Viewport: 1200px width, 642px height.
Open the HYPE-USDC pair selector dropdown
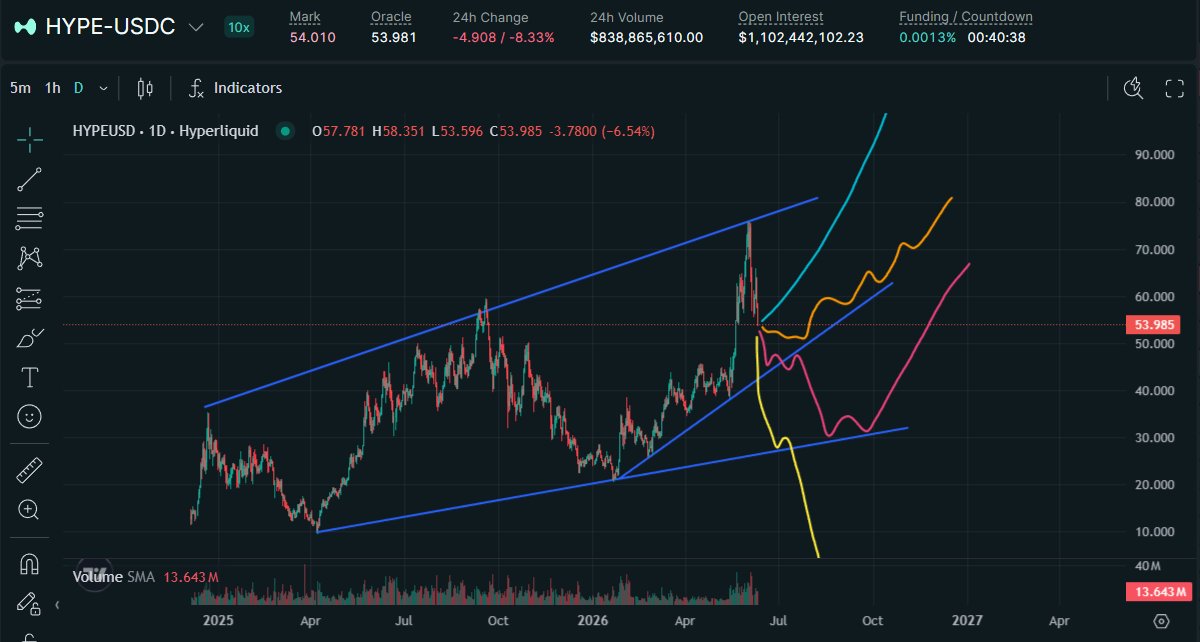click(126, 27)
